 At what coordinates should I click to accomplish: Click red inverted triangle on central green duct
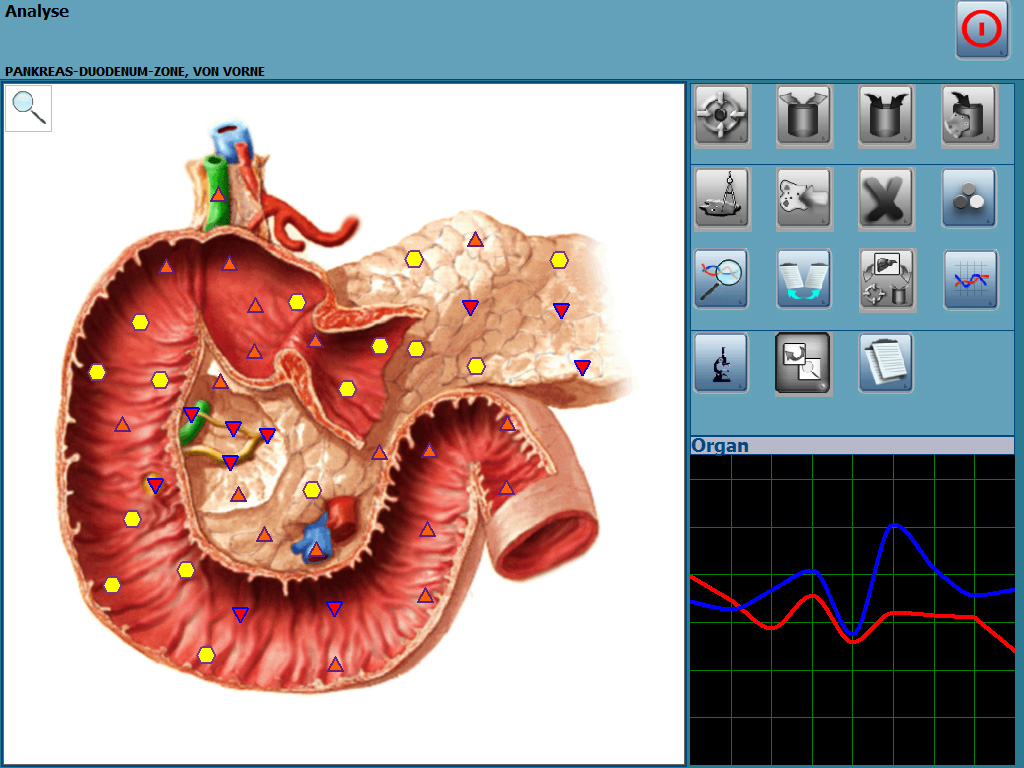(191, 415)
